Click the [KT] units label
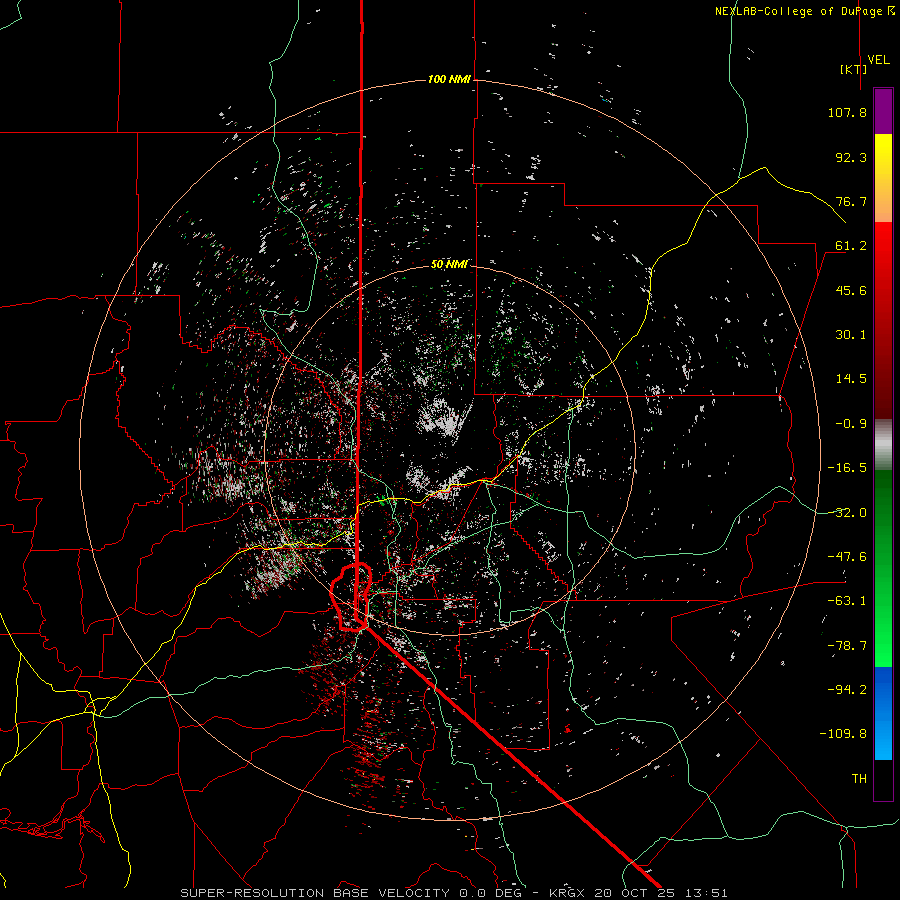The width and height of the screenshot is (900, 900). 853,69
